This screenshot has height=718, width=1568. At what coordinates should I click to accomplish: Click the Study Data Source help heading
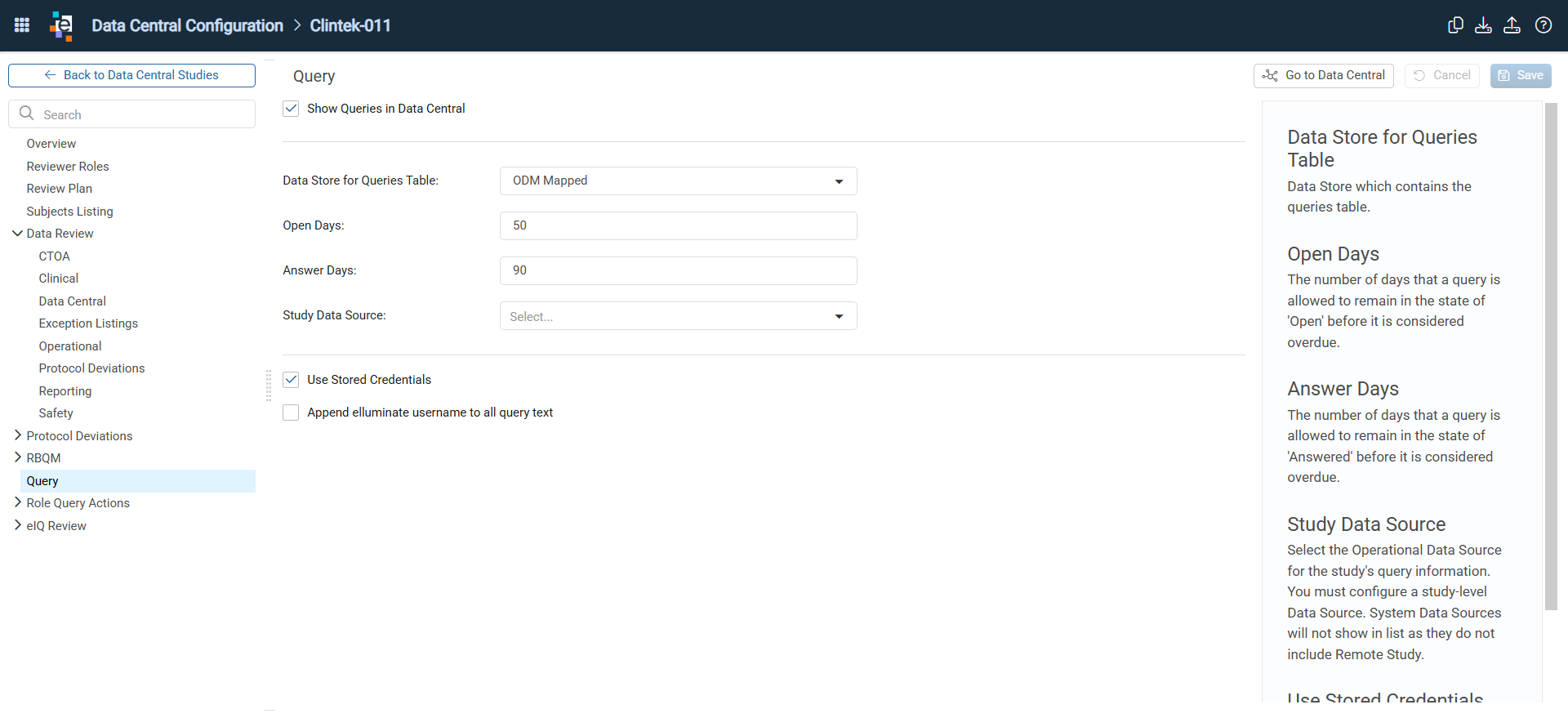(x=1366, y=524)
